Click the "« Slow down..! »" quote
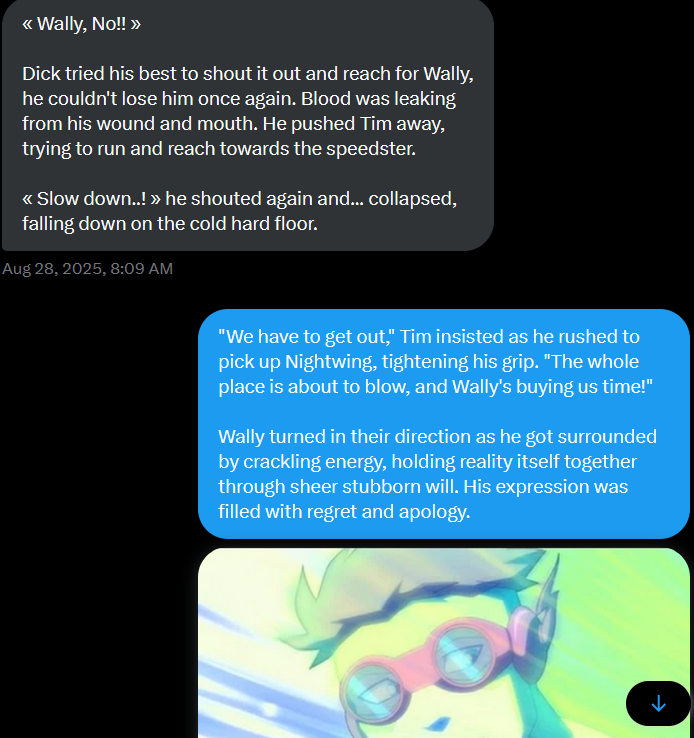 [x=91, y=199]
